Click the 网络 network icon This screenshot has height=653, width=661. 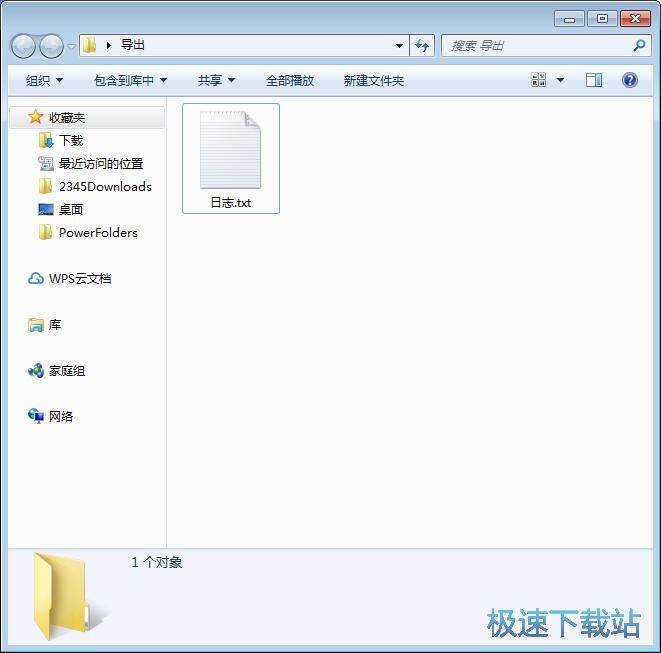(36, 416)
